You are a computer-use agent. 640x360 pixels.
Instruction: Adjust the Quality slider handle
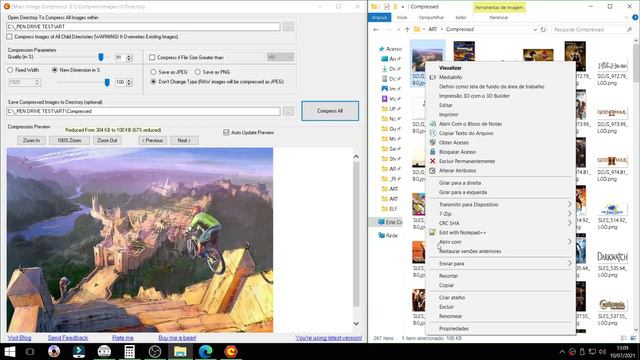pyautogui.click(x=101, y=57)
